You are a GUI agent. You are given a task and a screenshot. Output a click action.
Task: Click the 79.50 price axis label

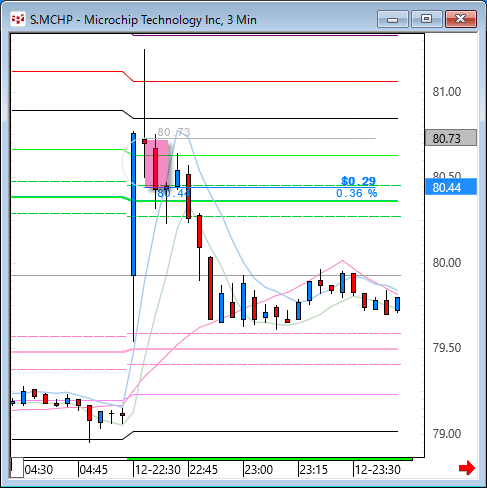point(447,348)
